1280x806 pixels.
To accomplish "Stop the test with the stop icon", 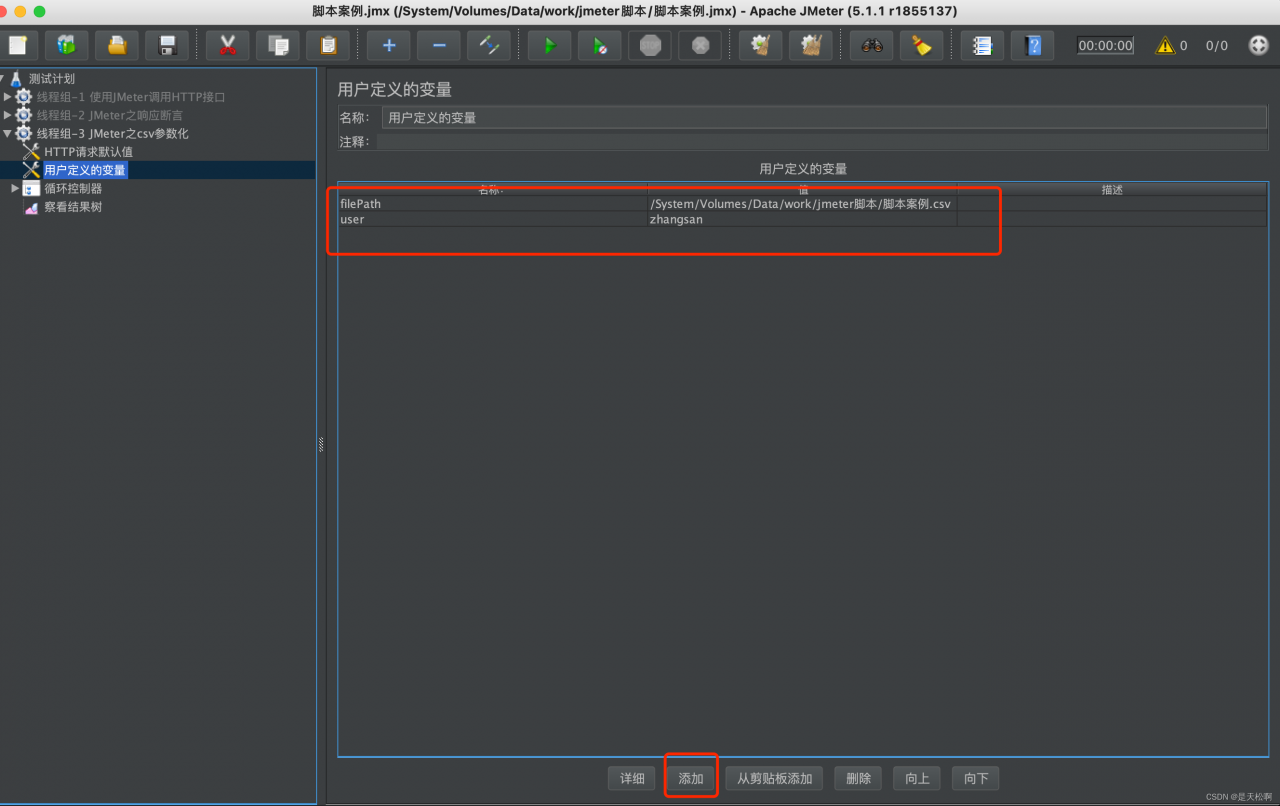I will coord(650,45).
